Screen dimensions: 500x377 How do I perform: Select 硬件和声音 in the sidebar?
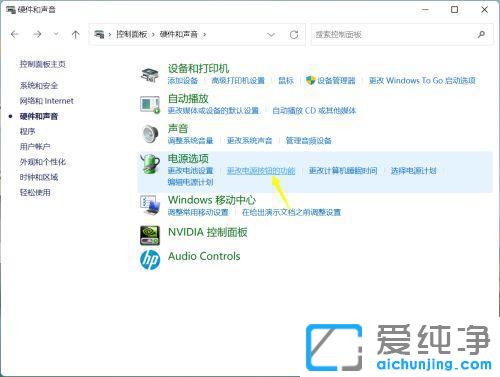click(39, 116)
